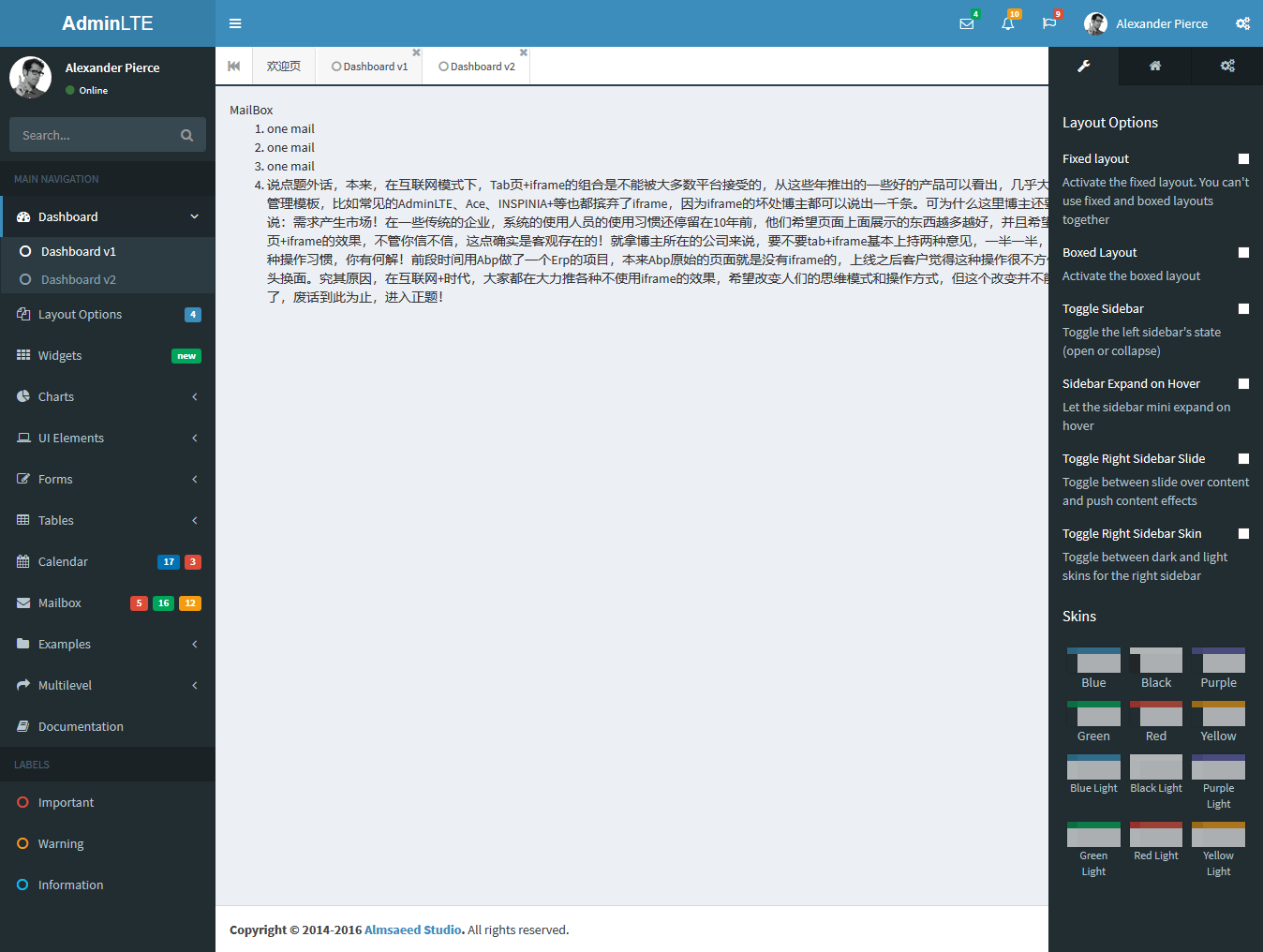Click the Almsaeed Studio link in footer
Viewport: 1263px width, 952px height.
412,930
